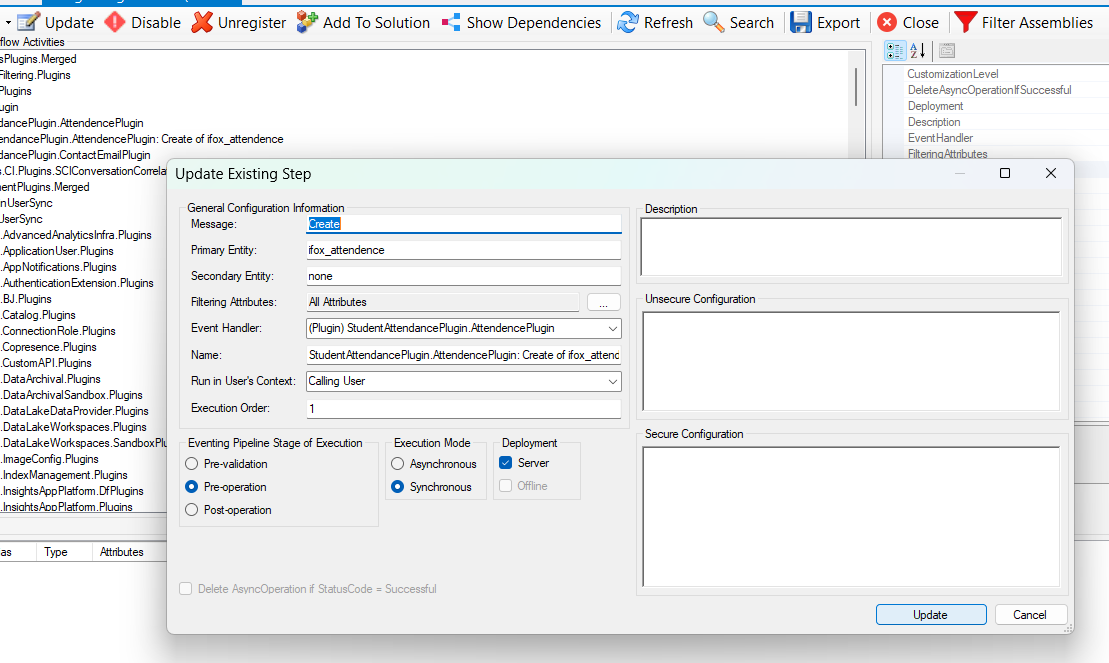Click the Update button in dialog

coord(930,615)
